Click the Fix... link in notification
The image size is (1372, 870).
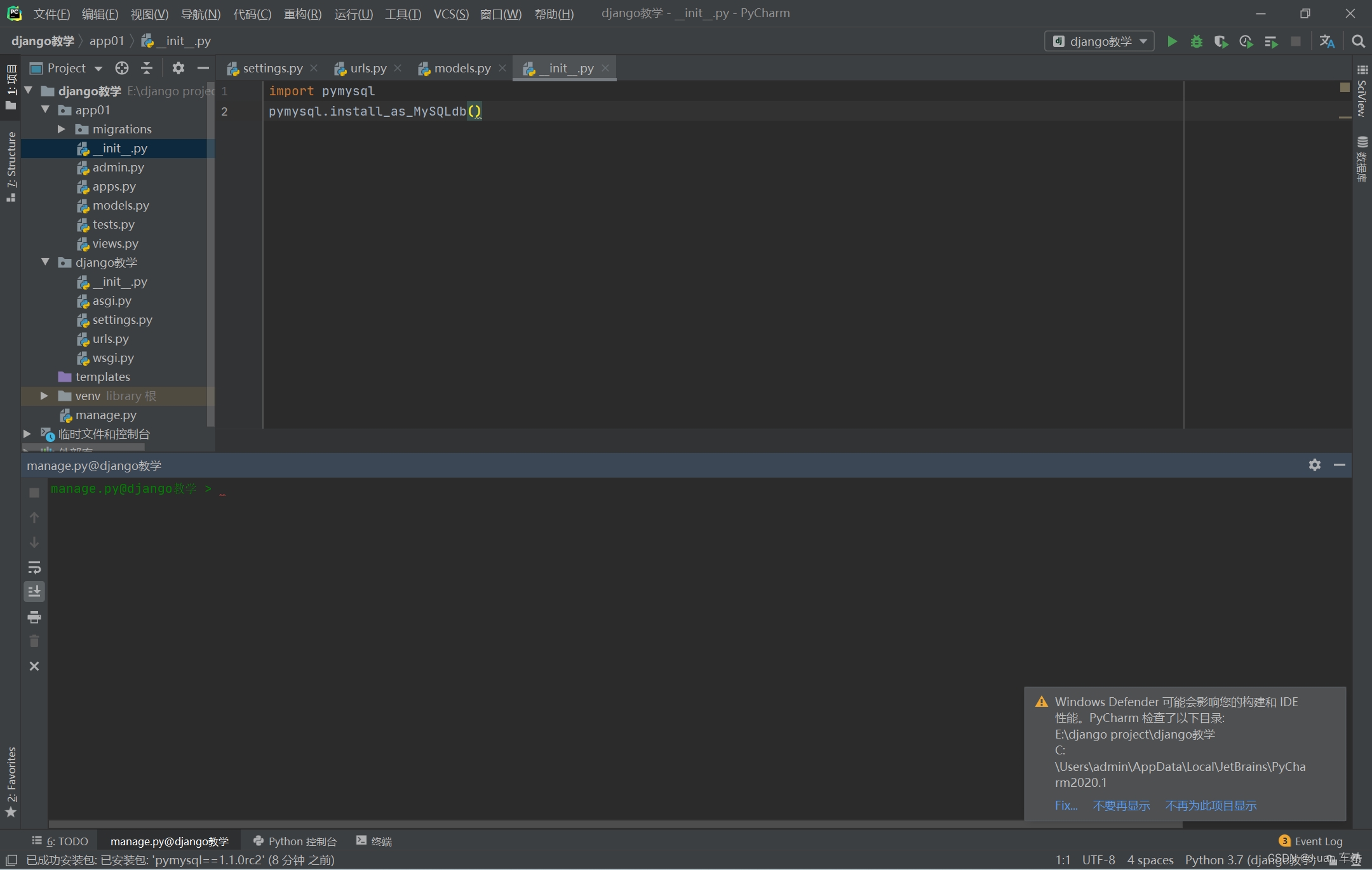click(1065, 805)
